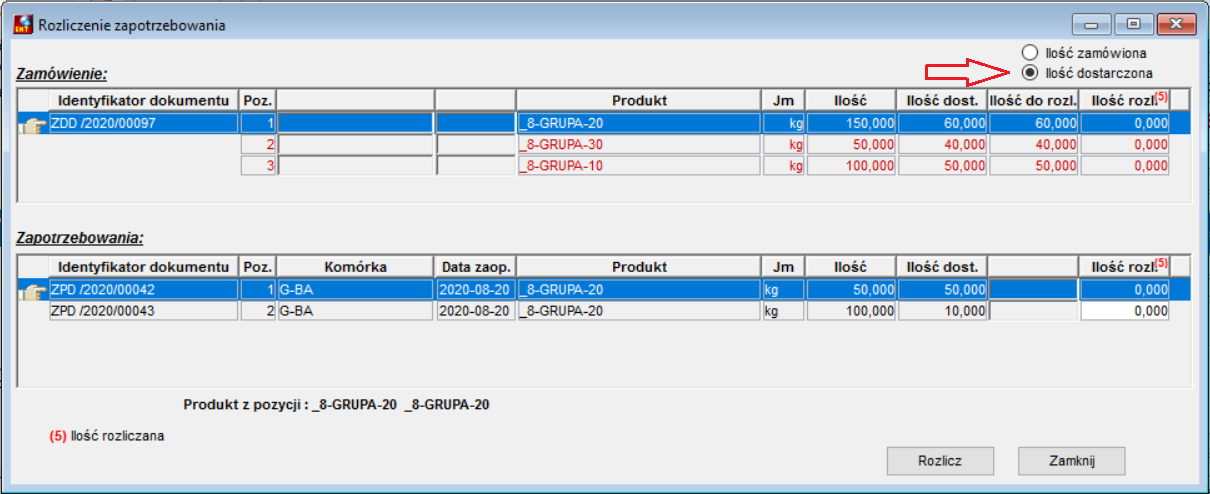Click the 'Produkt' column header in the Zamówienie table
The image size is (1210, 494).
[x=639, y=100]
